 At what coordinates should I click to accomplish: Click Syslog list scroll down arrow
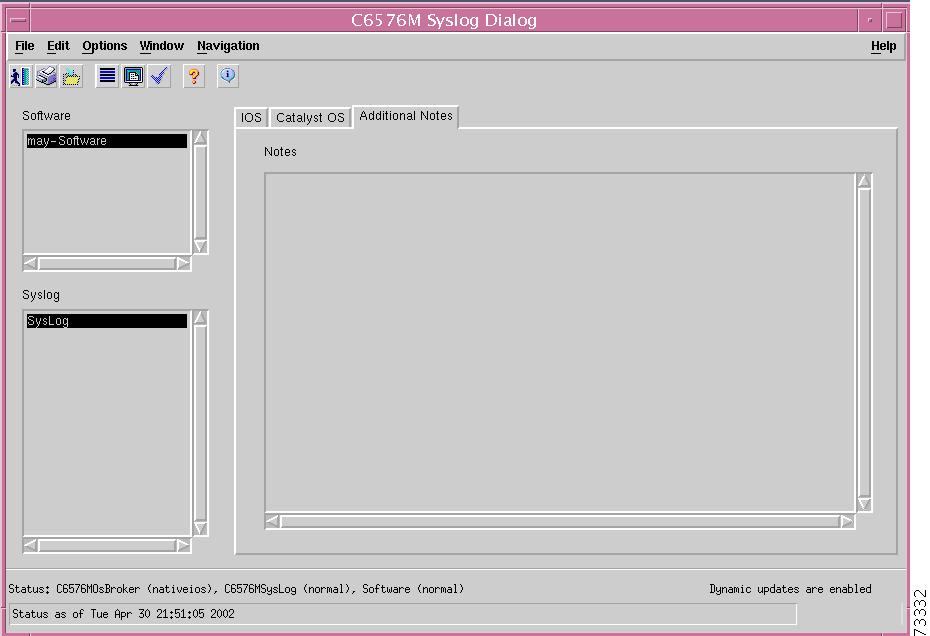[200, 528]
